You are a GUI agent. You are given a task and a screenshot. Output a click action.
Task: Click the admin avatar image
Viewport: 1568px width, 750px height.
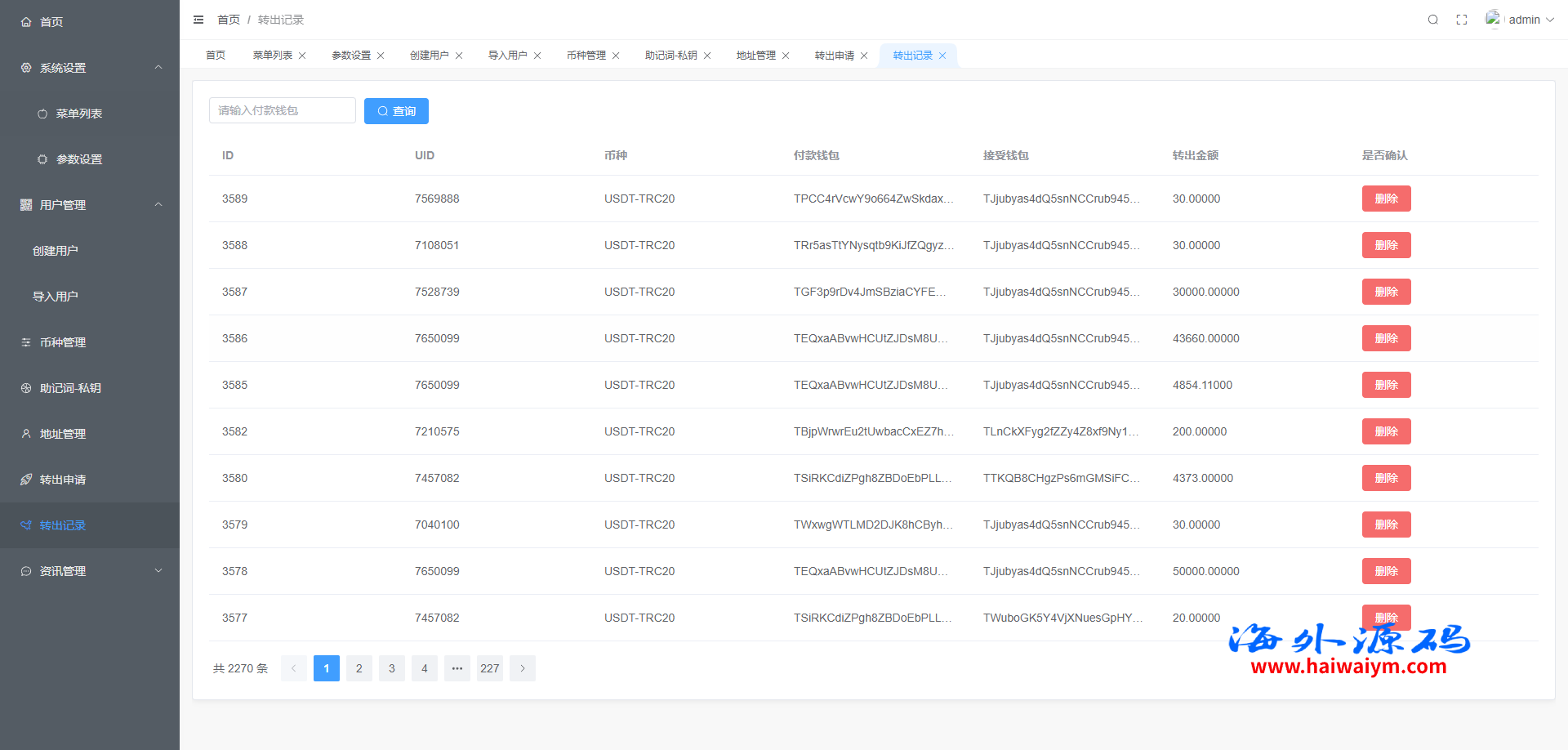[1492, 19]
